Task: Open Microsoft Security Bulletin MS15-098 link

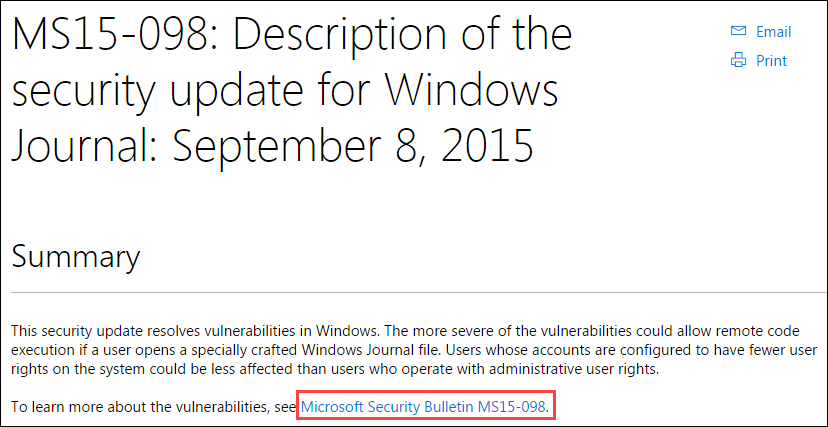Action: coord(423,407)
